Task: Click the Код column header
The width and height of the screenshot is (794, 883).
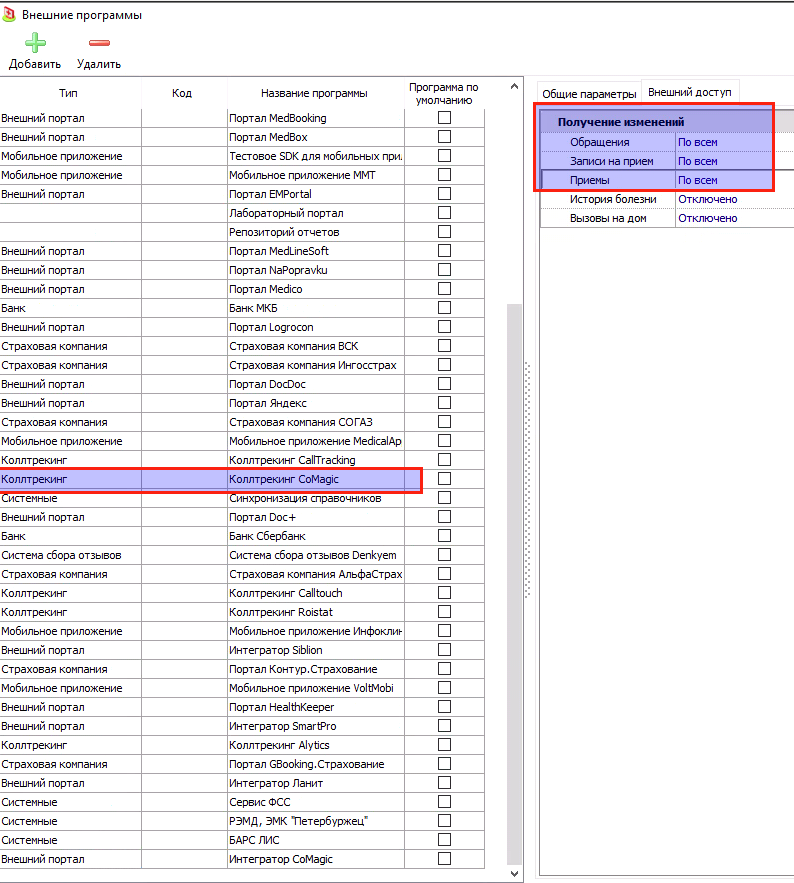Action: (182, 93)
